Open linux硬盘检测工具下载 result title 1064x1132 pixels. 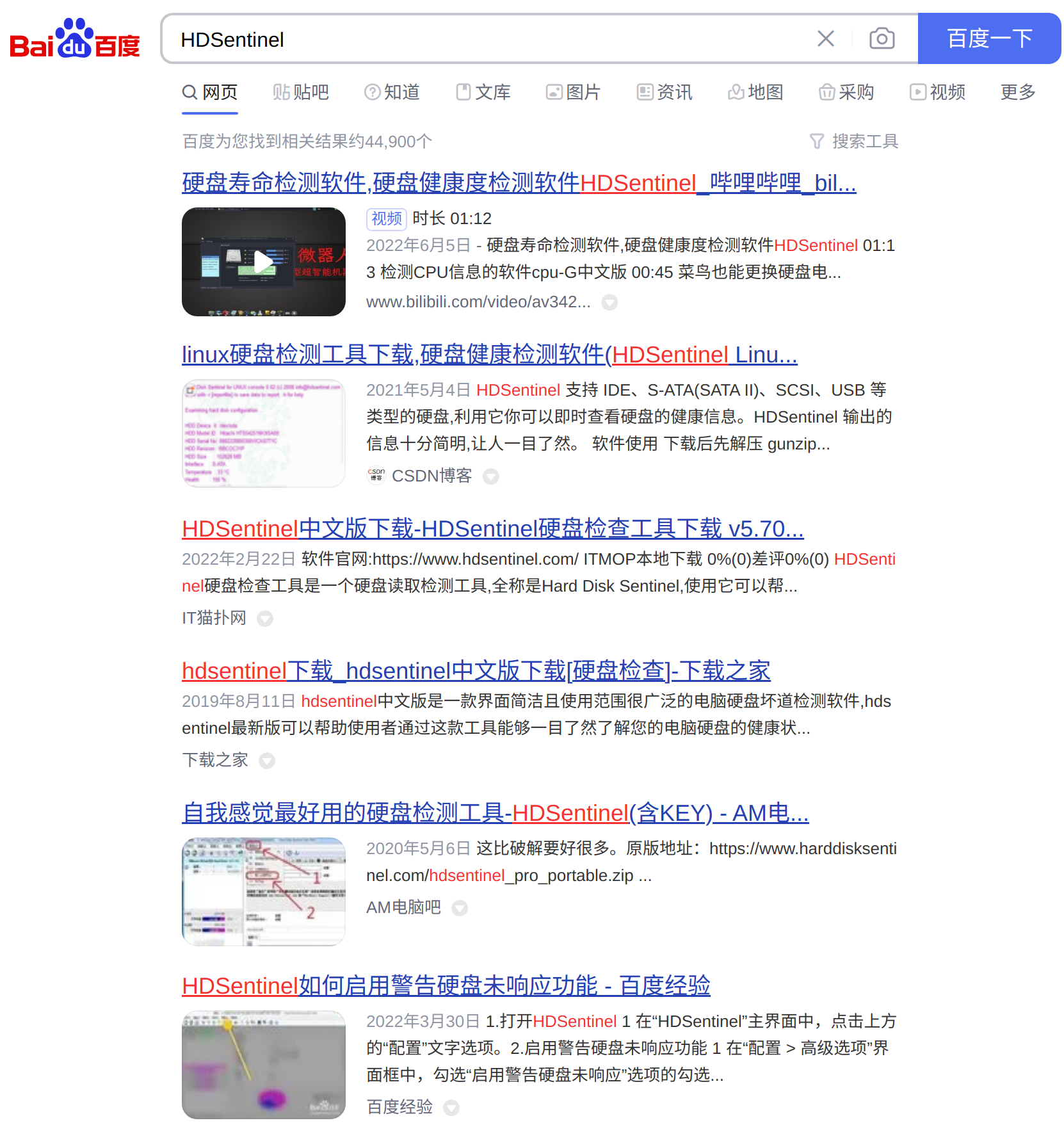[x=490, y=355]
